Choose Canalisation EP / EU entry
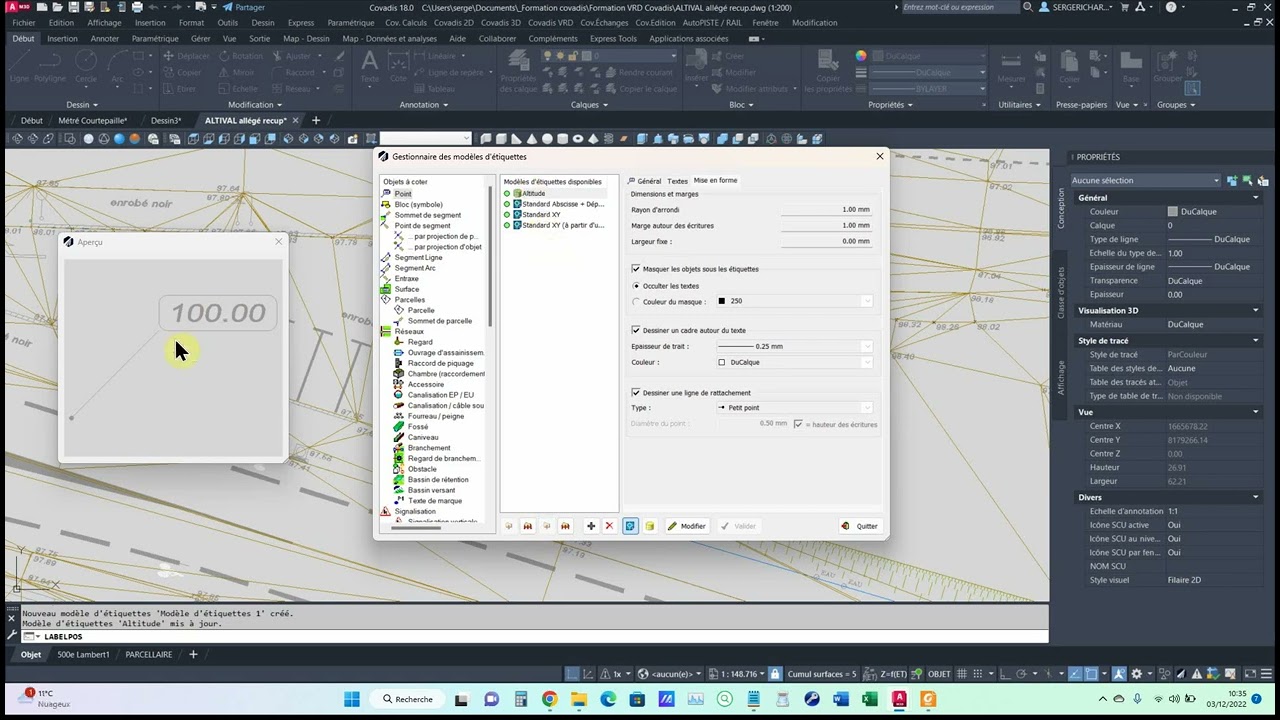Screen dimensions: 1280x720 click(x=441, y=395)
